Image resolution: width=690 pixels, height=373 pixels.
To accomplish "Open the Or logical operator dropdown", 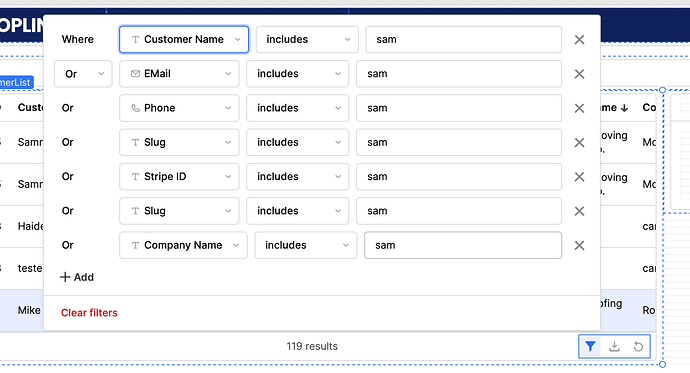I will click(x=83, y=74).
